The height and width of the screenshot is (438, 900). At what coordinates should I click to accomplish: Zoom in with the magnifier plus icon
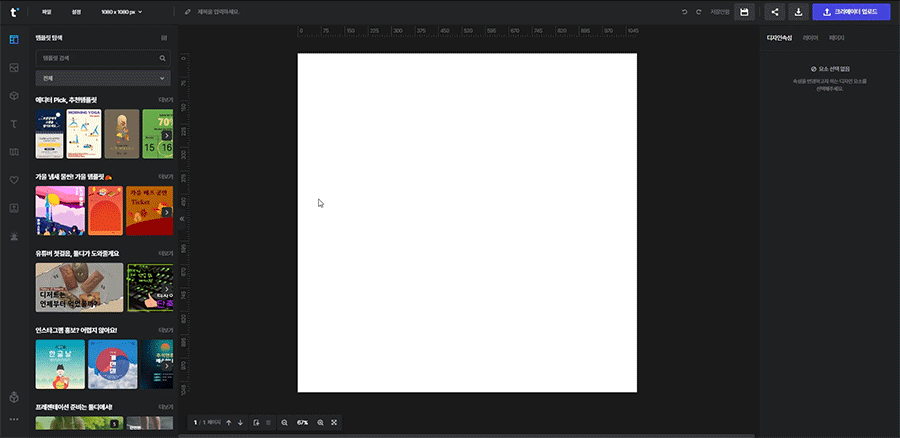320,423
